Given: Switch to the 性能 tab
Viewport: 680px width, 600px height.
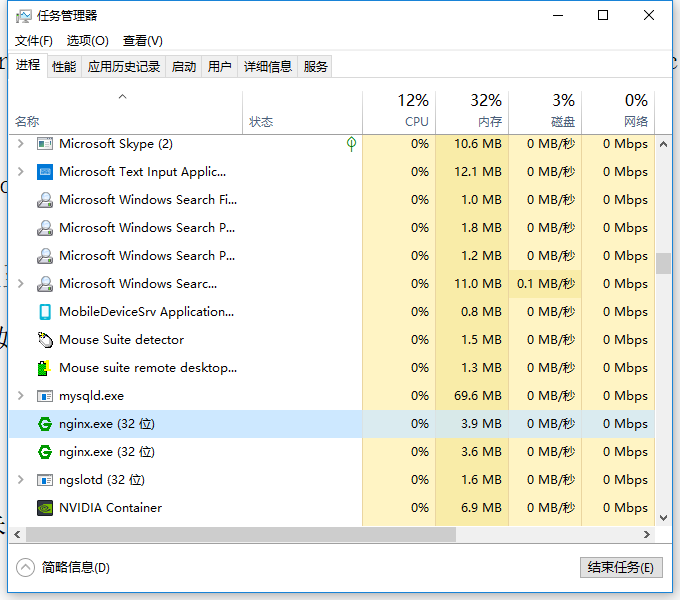Looking at the screenshot, I should click(64, 67).
